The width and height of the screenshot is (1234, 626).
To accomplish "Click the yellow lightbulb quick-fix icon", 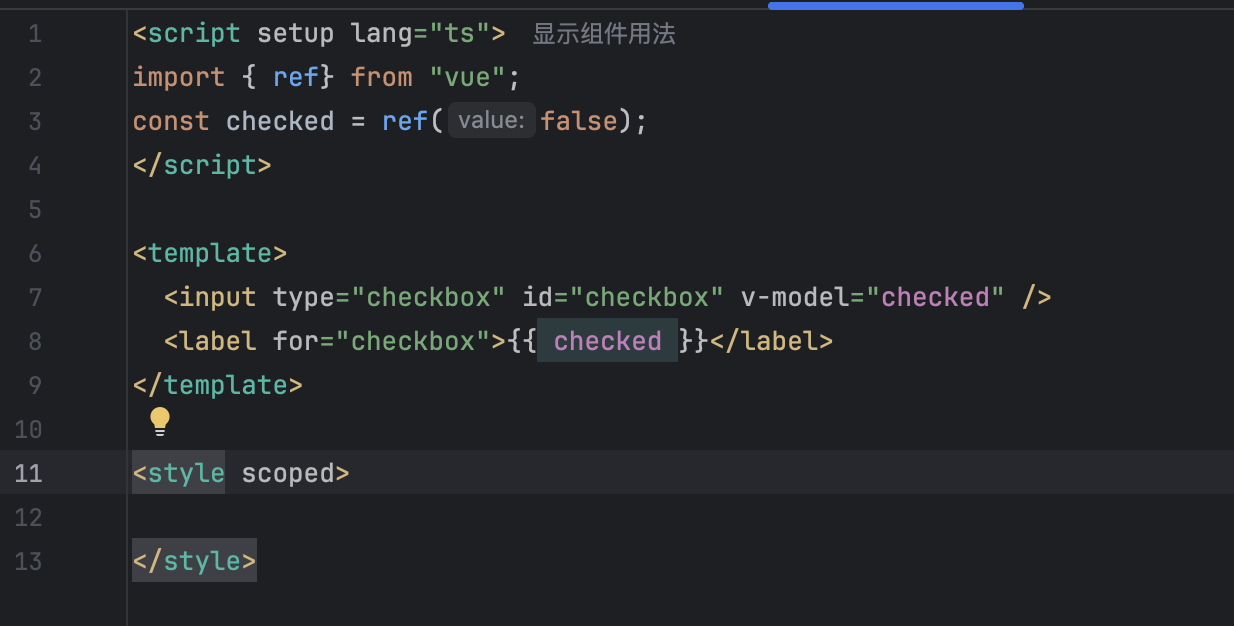I will pos(160,421).
